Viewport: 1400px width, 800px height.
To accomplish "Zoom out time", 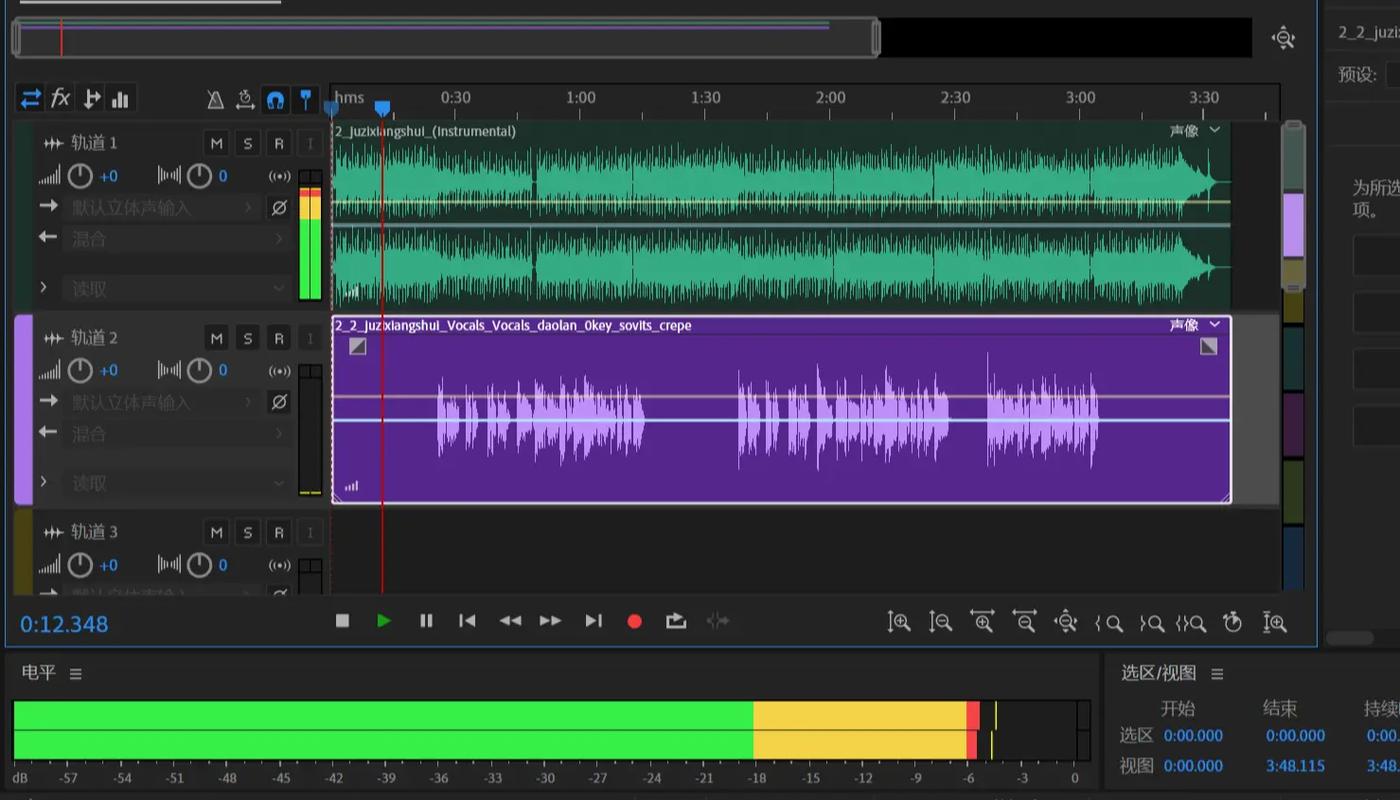I will pyautogui.click(x=1024, y=622).
